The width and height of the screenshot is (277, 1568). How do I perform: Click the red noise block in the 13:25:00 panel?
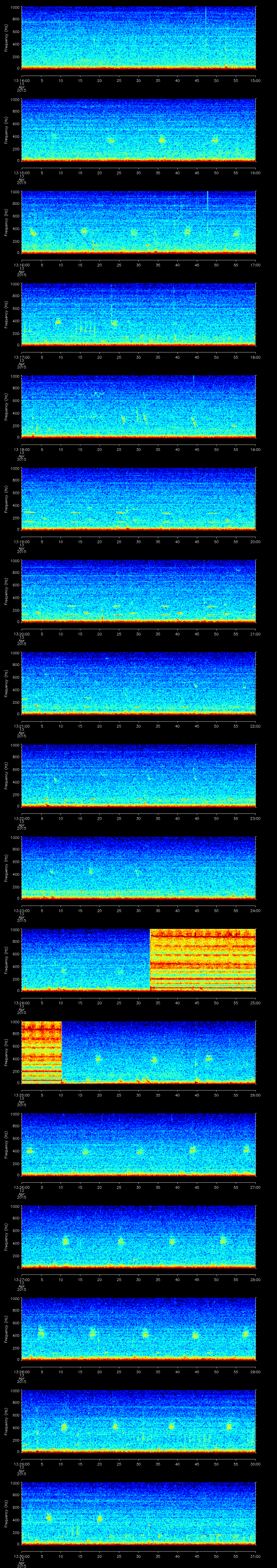click(42, 1052)
